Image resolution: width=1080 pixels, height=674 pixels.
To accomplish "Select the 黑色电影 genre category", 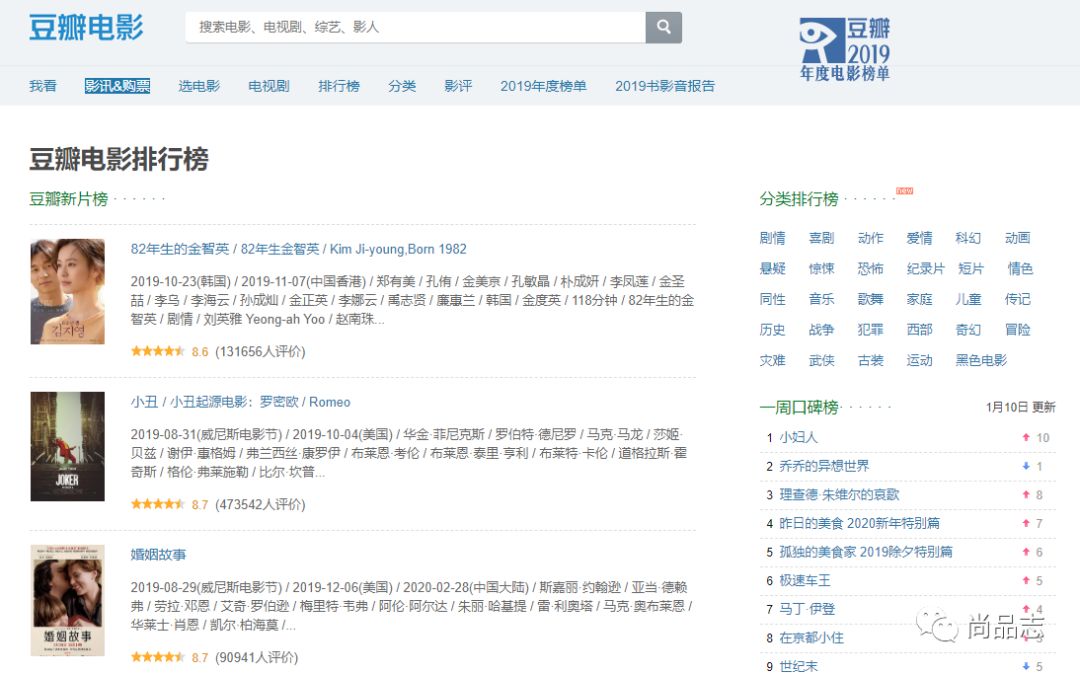I will point(981,360).
